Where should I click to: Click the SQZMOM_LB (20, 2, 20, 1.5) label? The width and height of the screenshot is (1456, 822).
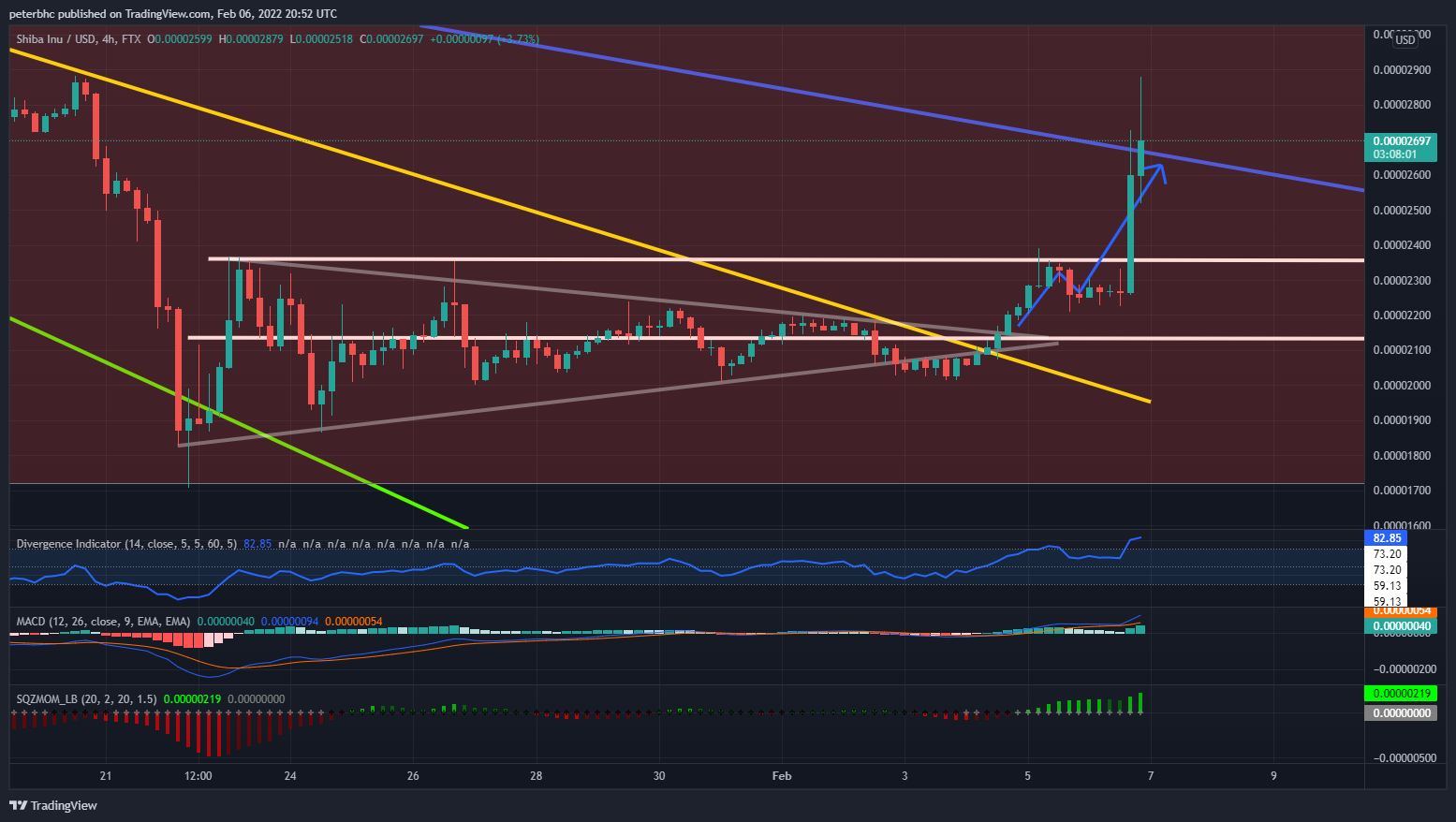(x=86, y=699)
